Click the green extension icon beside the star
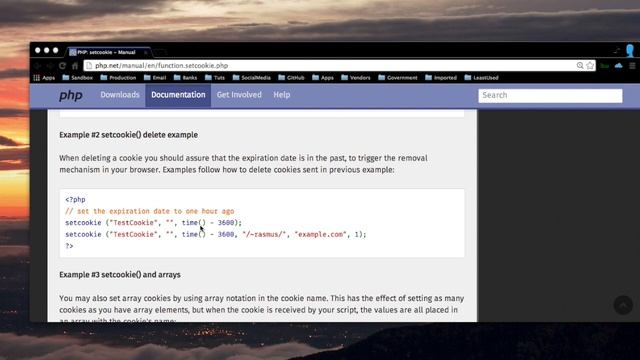The image size is (640, 360). [x=605, y=66]
